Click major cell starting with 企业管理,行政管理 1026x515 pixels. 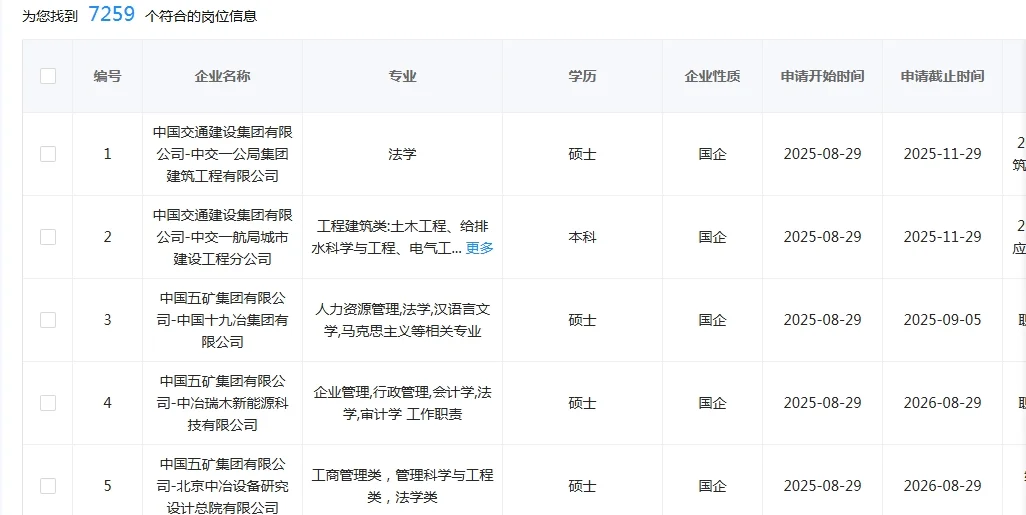point(402,403)
